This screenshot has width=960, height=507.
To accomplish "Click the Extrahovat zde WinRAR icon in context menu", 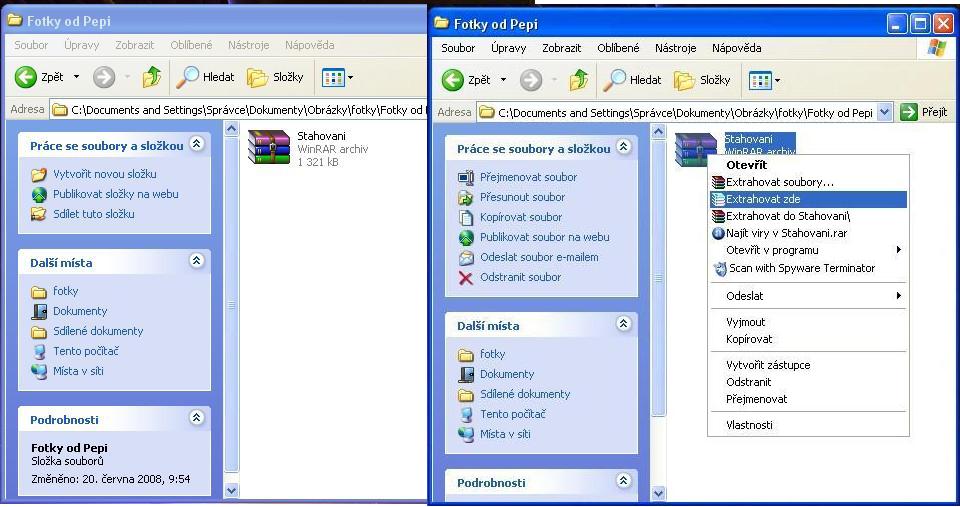I will pyautogui.click(x=718, y=200).
